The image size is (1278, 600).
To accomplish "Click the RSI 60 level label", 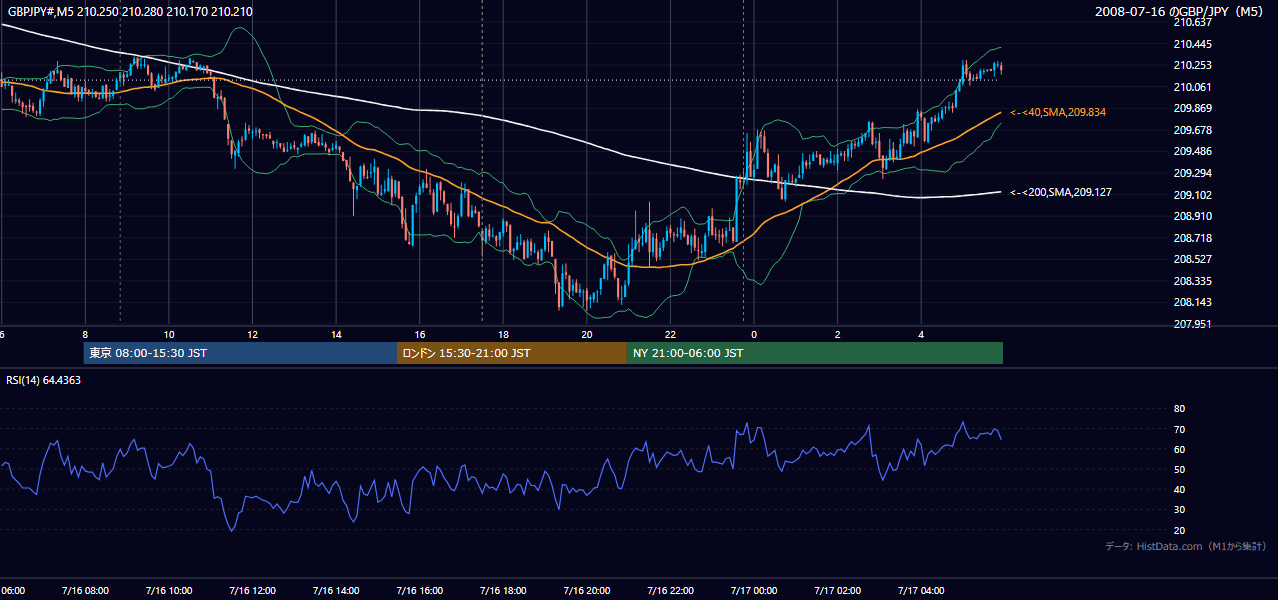I will click(x=1179, y=449).
